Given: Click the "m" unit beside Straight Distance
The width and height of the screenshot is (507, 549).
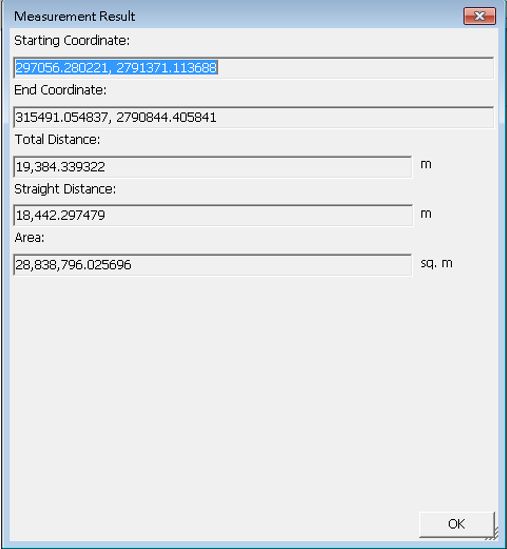Looking at the screenshot, I should (x=426, y=214).
